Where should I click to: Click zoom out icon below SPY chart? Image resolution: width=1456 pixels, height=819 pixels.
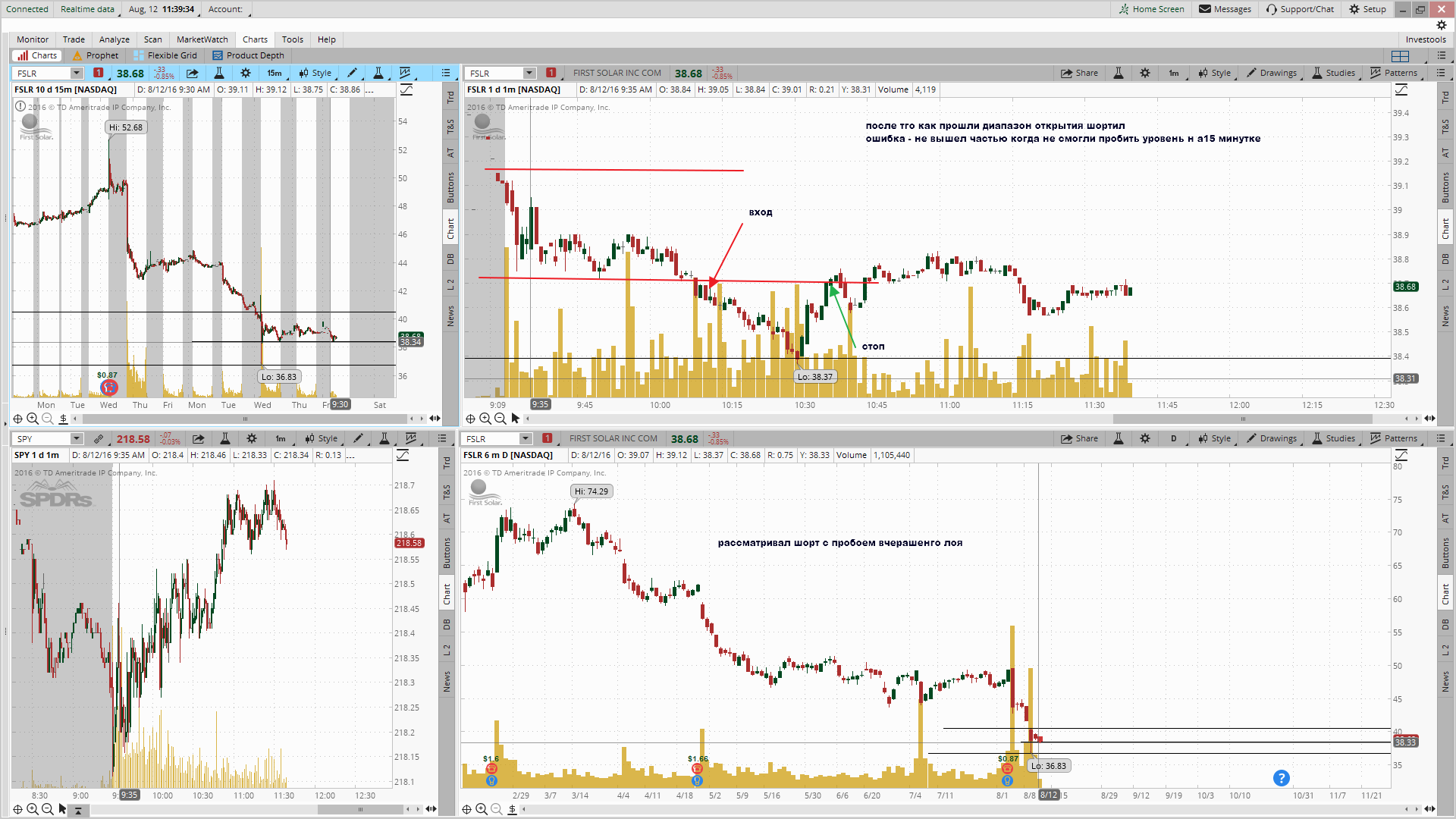coord(48,809)
